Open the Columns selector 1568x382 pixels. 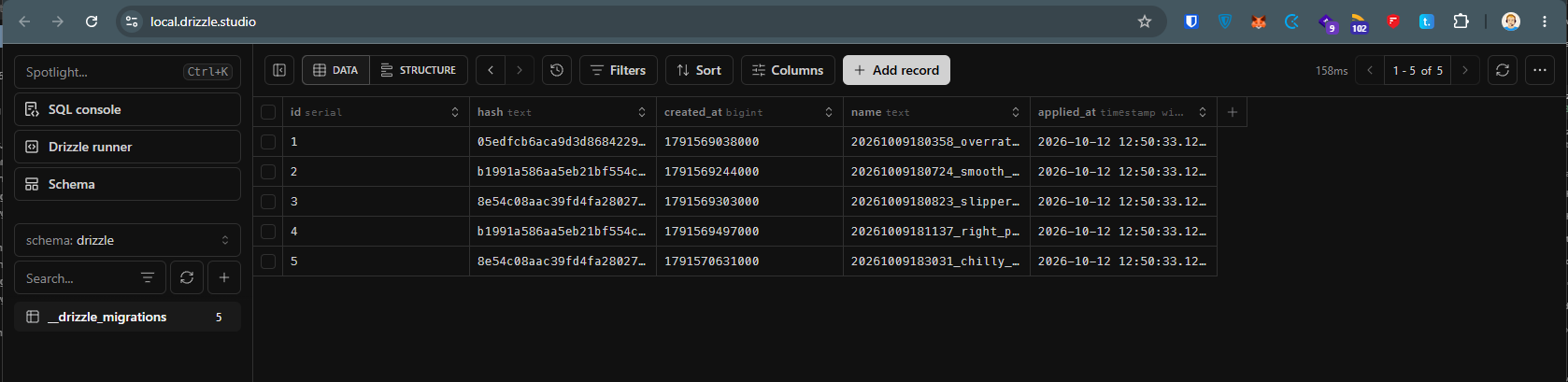pos(788,70)
